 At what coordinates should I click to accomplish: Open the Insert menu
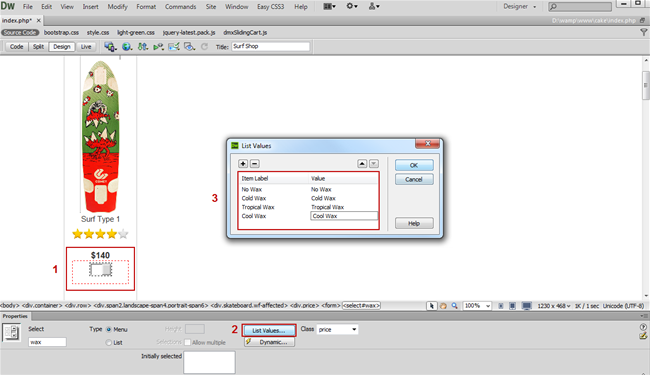pyautogui.click(x=90, y=7)
